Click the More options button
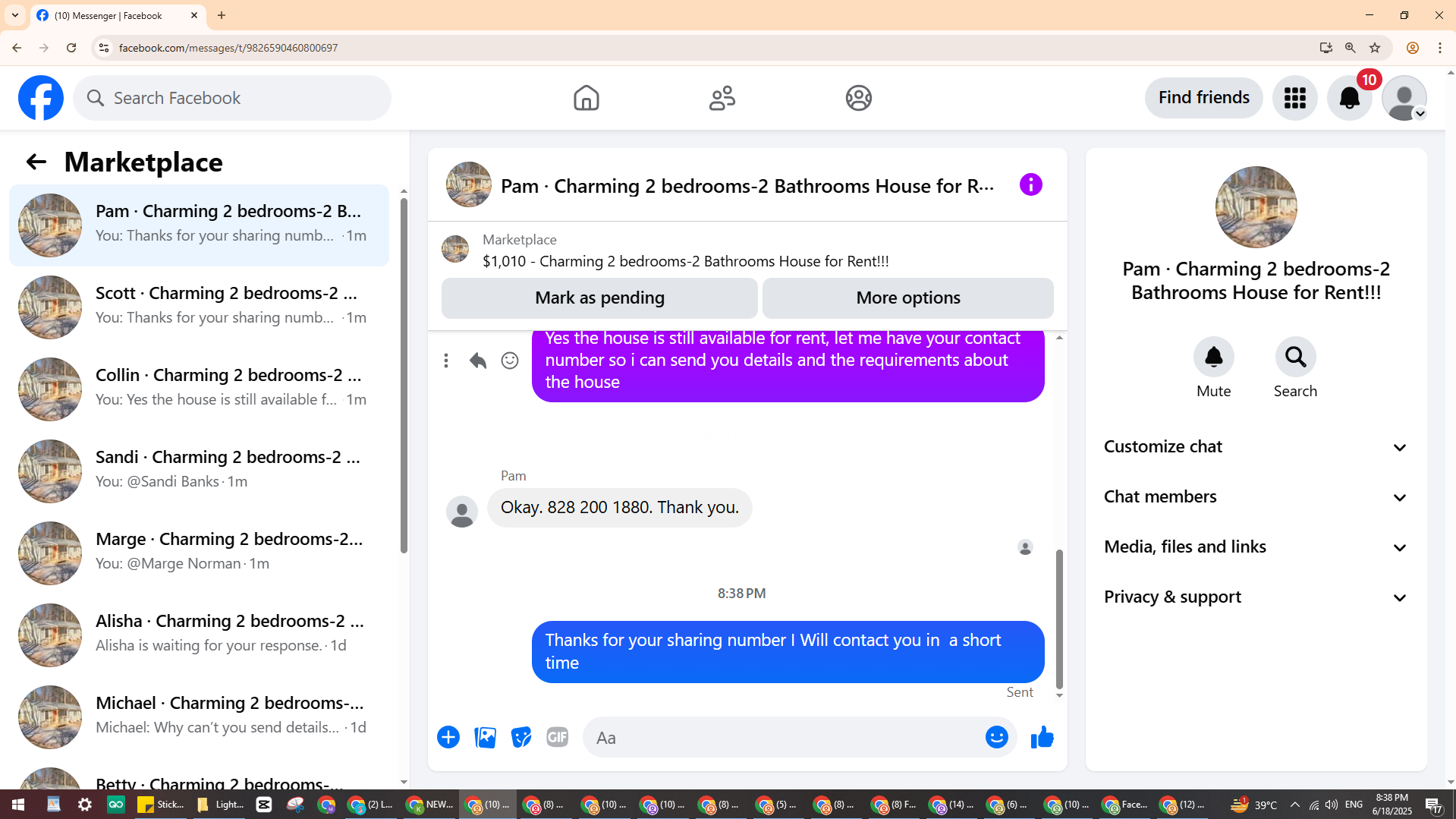 [x=908, y=298]
